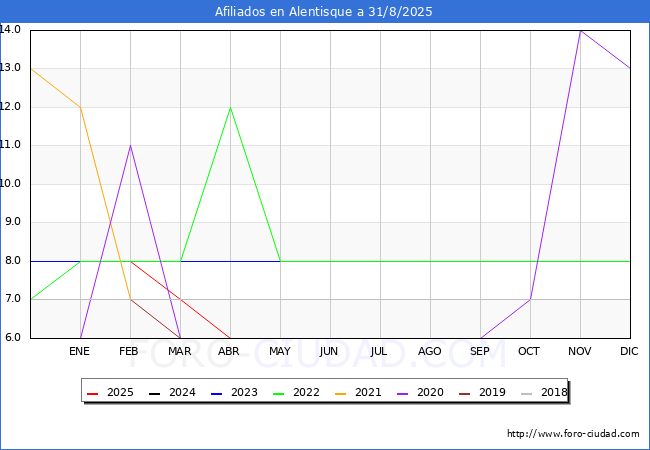650x450 pixels.
Task: Open the foro-ciudad.com URL link
Action: click(x=573, y=434)
